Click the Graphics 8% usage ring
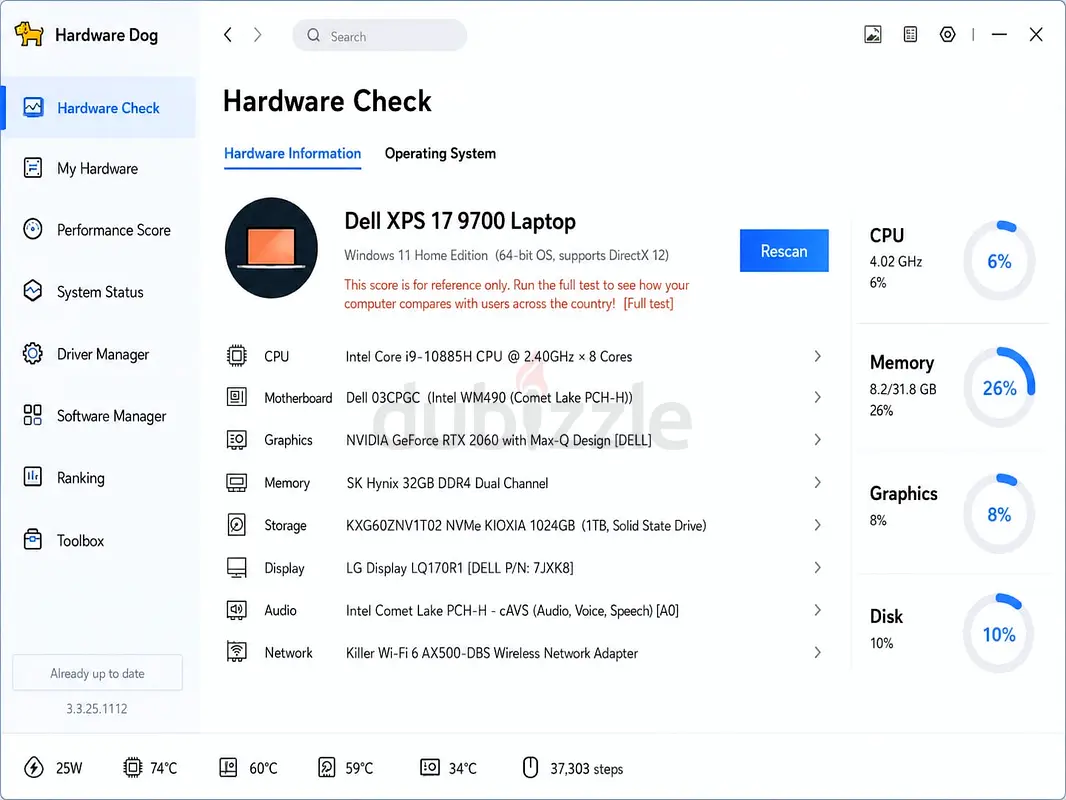 pyautogui.click(x=999, y=514)
